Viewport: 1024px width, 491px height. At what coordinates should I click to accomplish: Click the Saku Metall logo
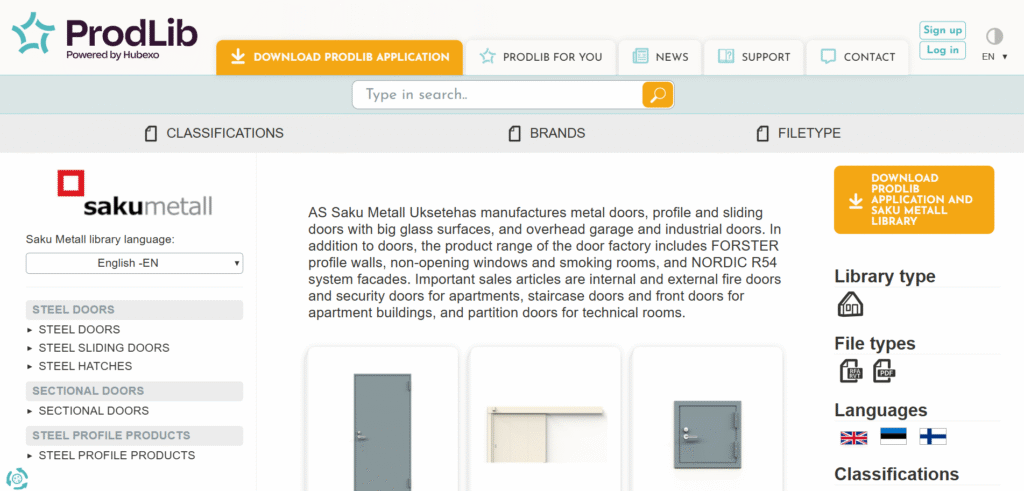pyautogui.click(x=135, y=193)
